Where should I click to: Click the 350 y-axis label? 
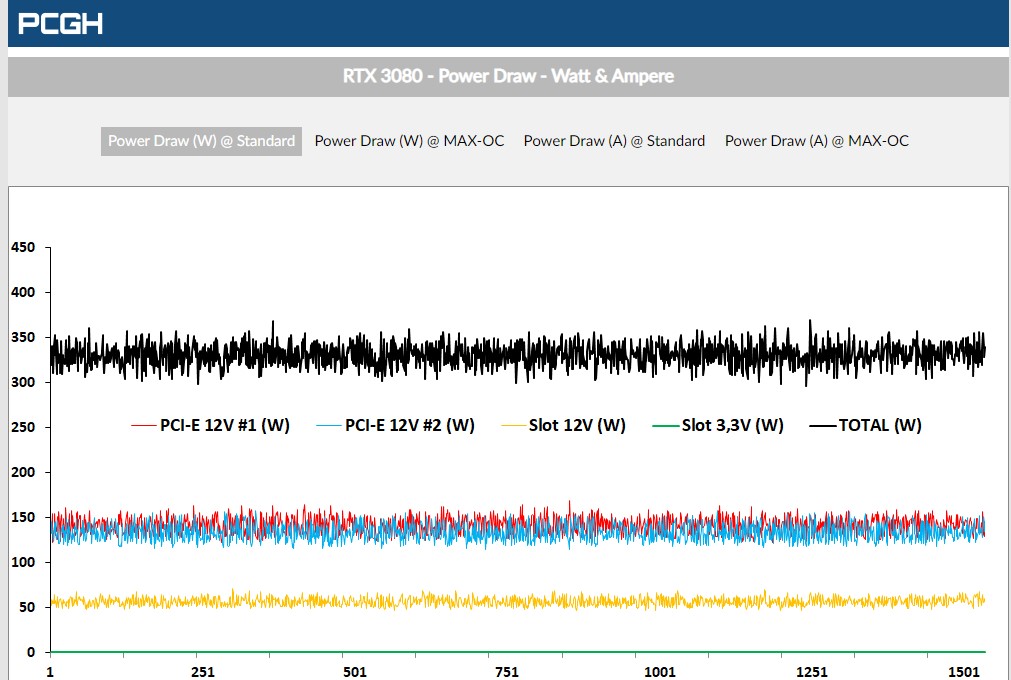(x=23, y=338)
